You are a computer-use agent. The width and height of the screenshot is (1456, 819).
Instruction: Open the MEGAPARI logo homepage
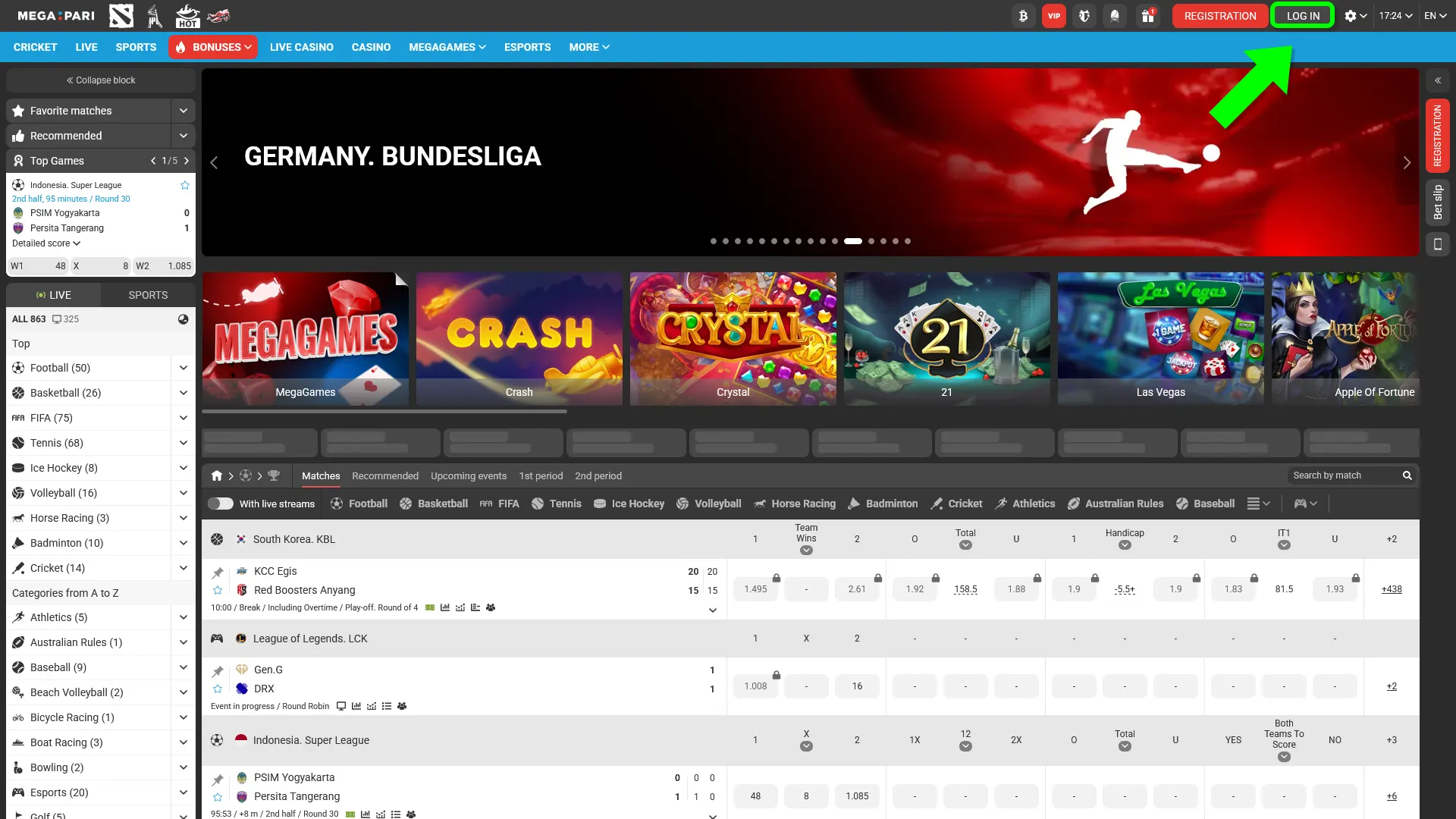point(56,16)
